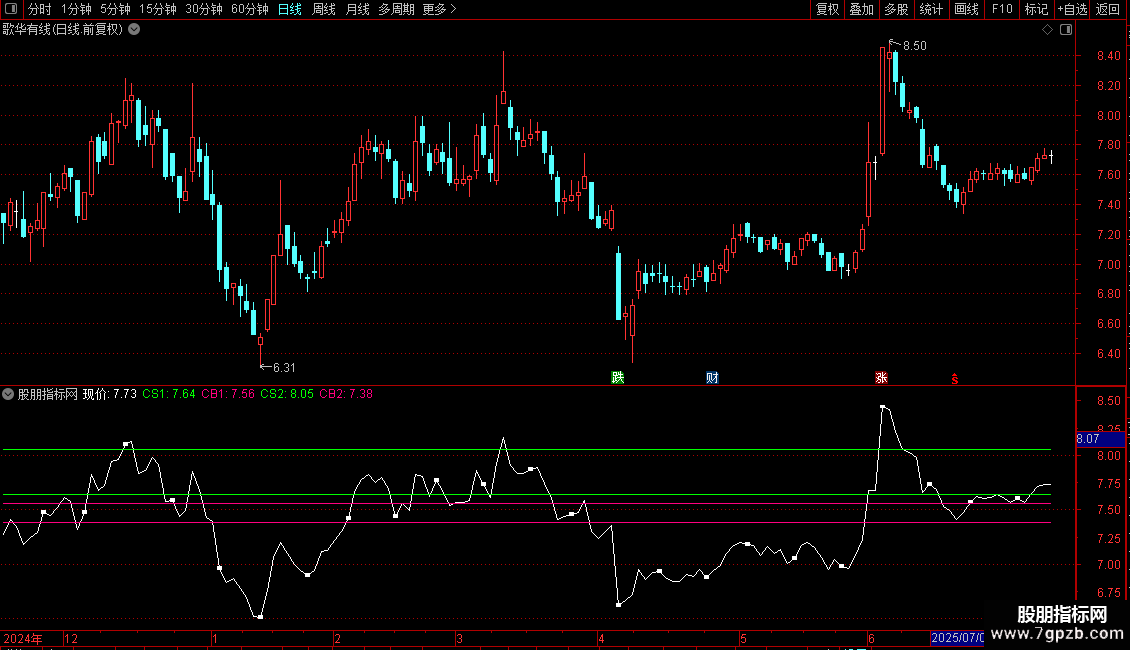The height and width of the screenshot is (650, 1130).
Task: Click the 股朋指标网 indicator name
Action: point(48,394)
